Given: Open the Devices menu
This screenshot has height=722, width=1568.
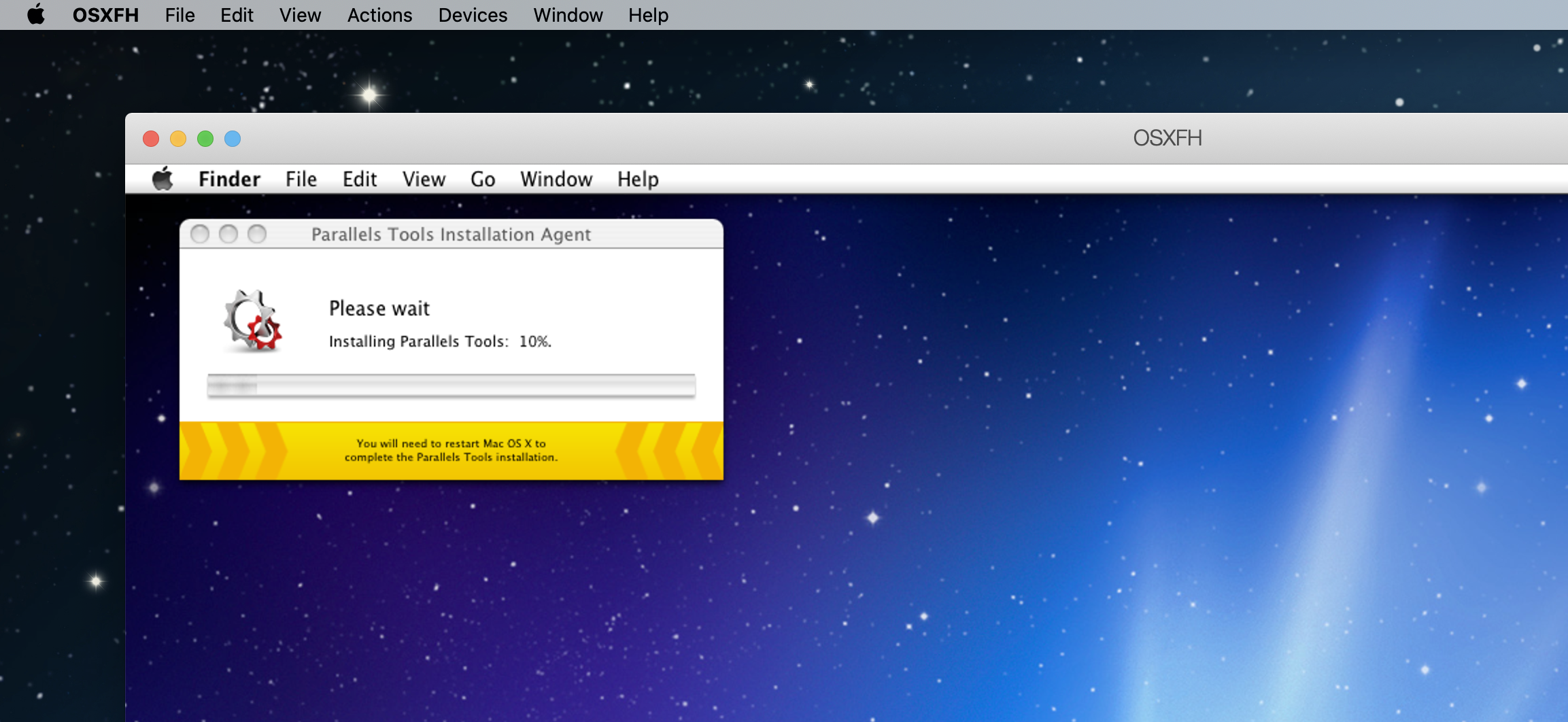Looking at the screenshot, I should click(473, 15).
